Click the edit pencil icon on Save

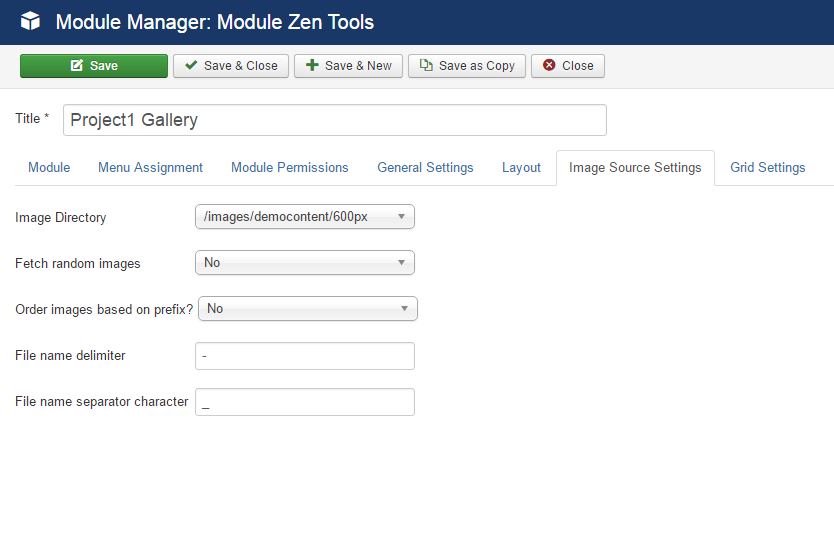[x=77, y=65]
